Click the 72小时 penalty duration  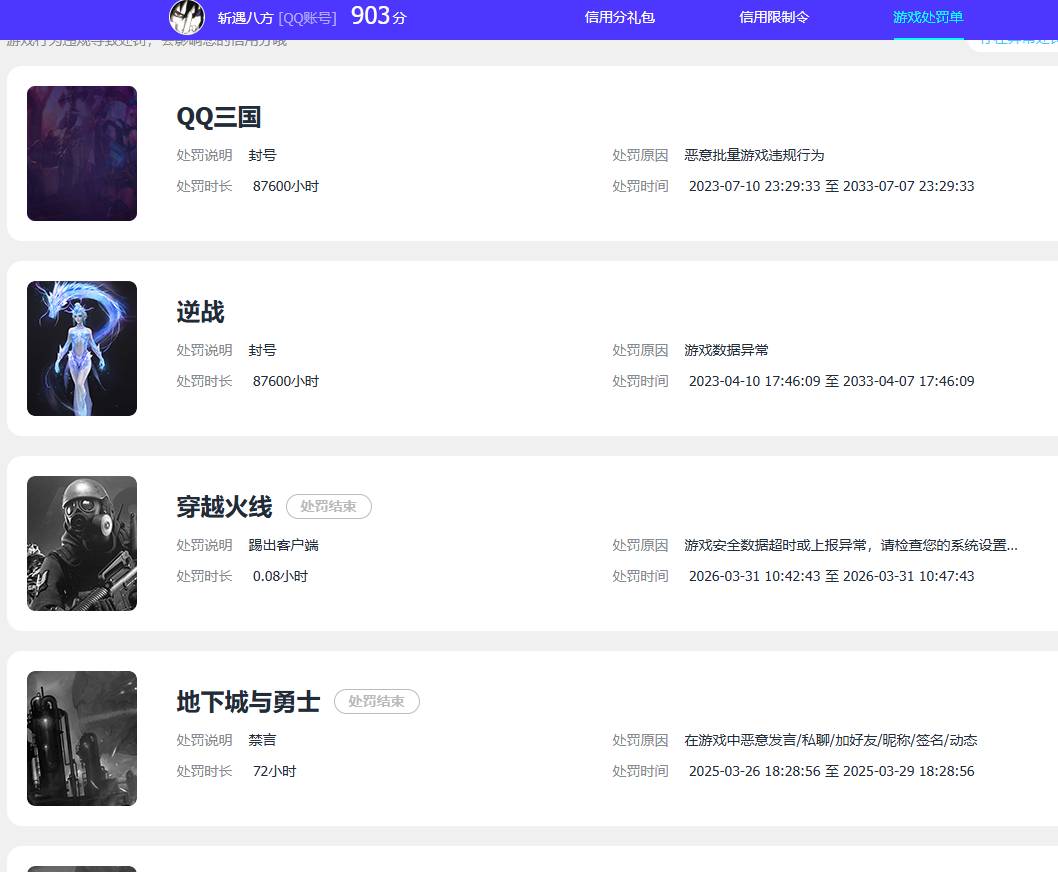pyautogui.click(x=274, y=771)
